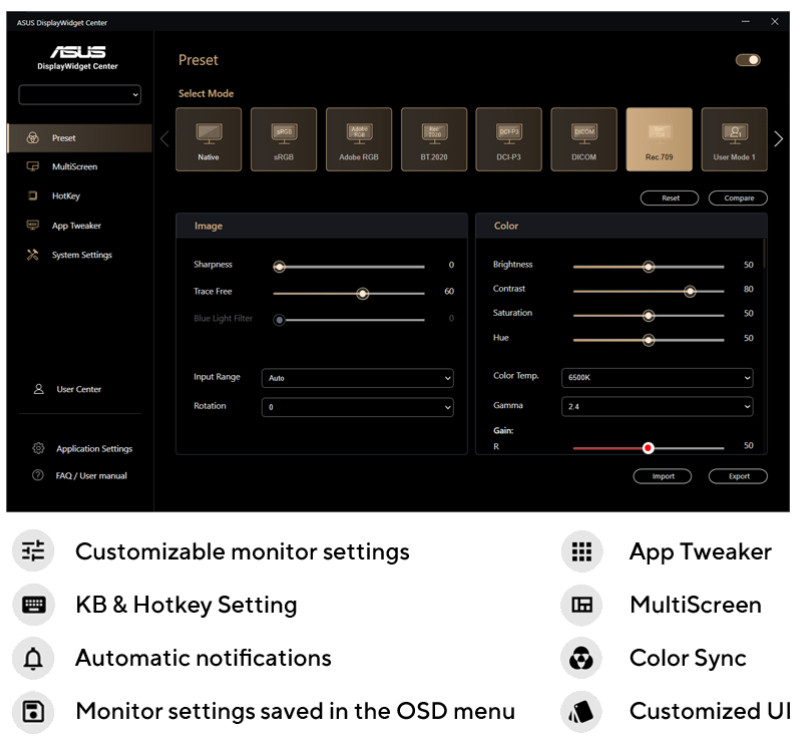Expand the Input Range dropdown
Image resolution: width=806 pixels, height=738 pixels.
(357, 379)
